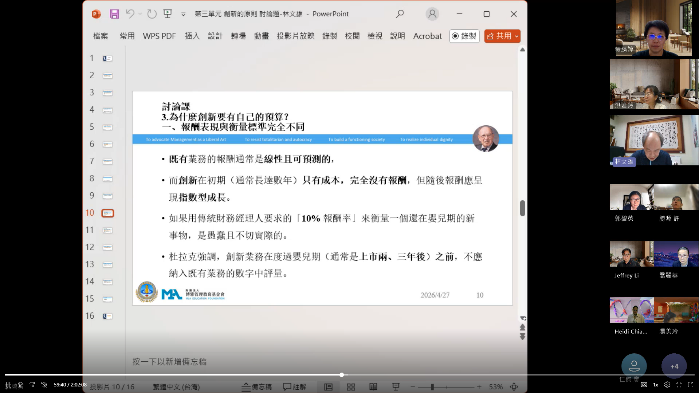The width and height of the screenshot is (699, 393).
Task: Click the notes pane placeholder 按一下以新增備忘稿
Action: (169, 361)
